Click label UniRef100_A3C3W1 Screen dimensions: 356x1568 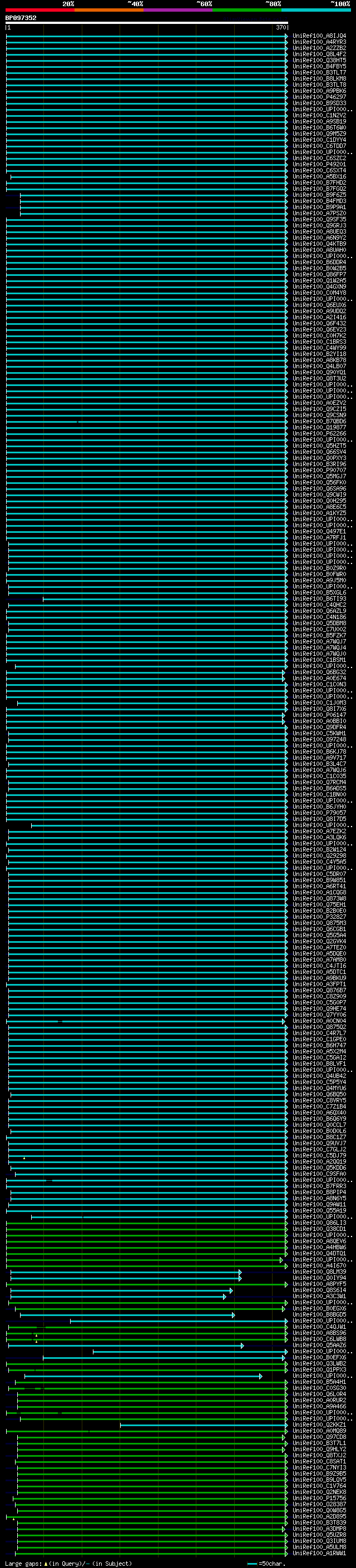coord(319,1296)
